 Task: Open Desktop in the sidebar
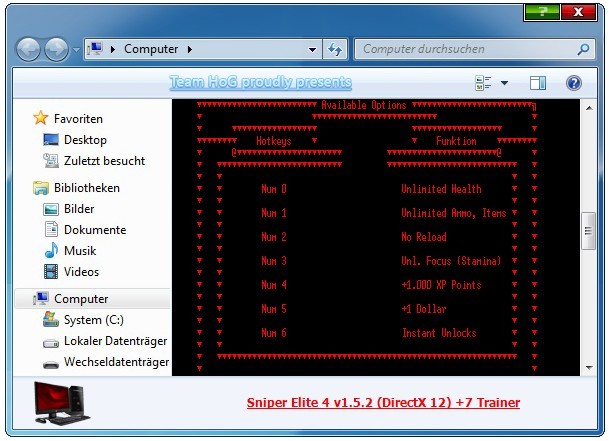85,139
